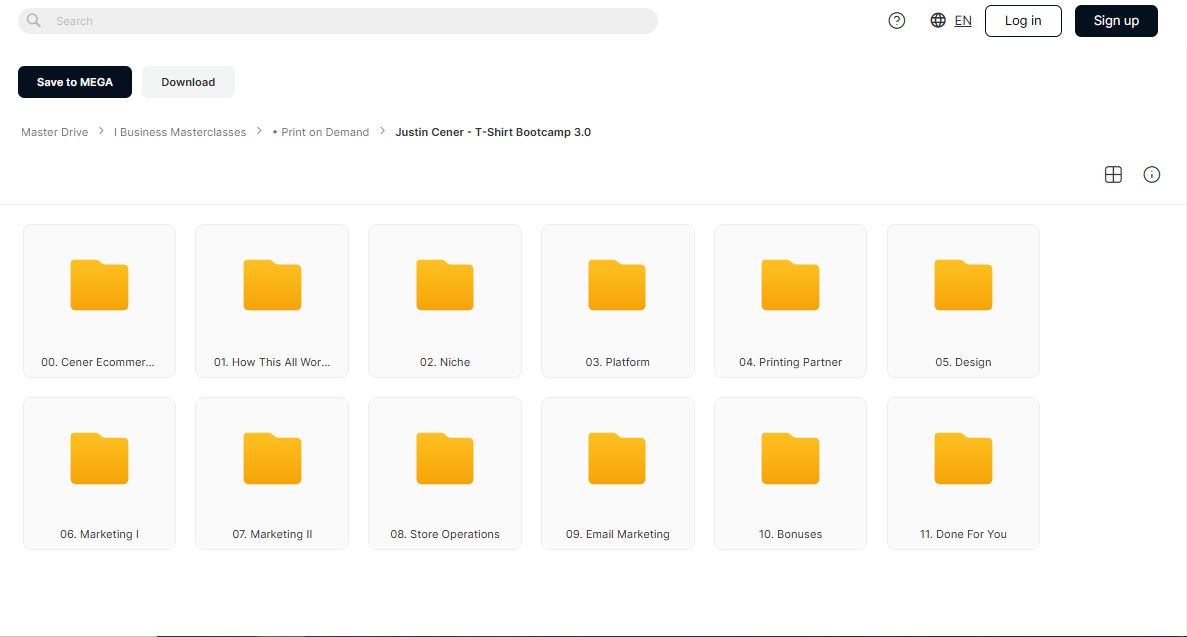
Task: Open the 04. Printing Partner folder icon
Action: [790, 285]
